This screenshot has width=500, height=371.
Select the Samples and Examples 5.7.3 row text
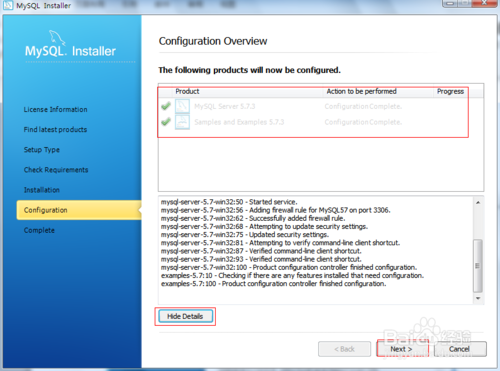239,122
